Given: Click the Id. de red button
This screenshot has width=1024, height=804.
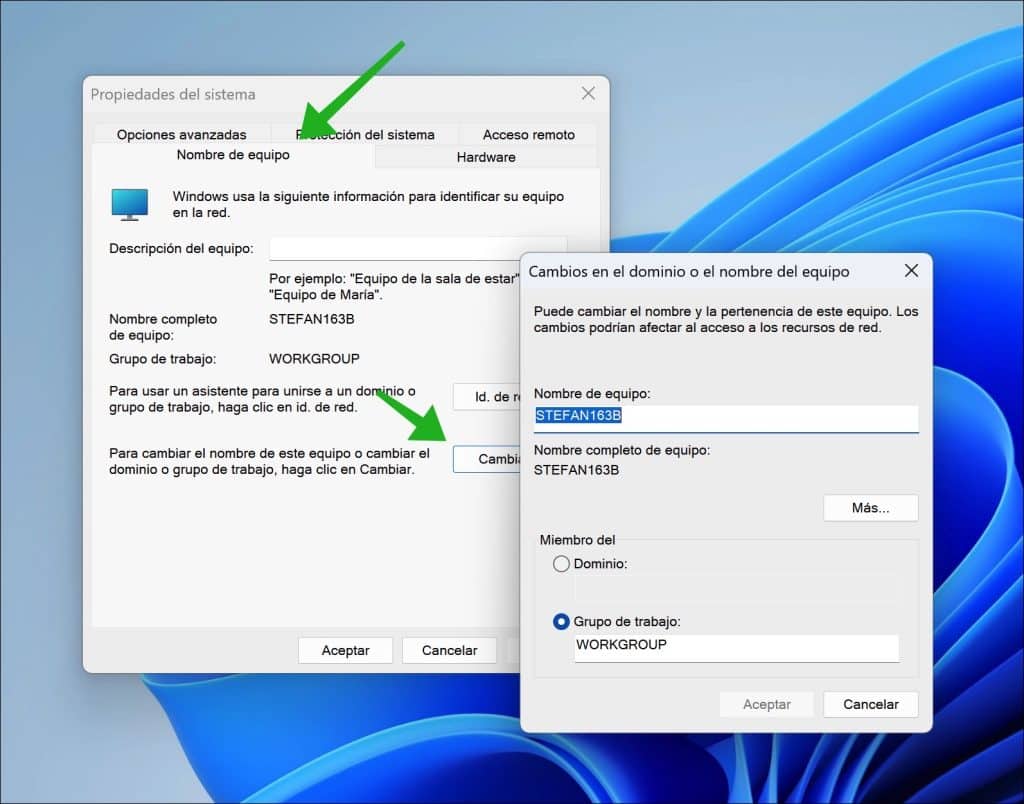Looking at the screenshot, I should point(487,396).
